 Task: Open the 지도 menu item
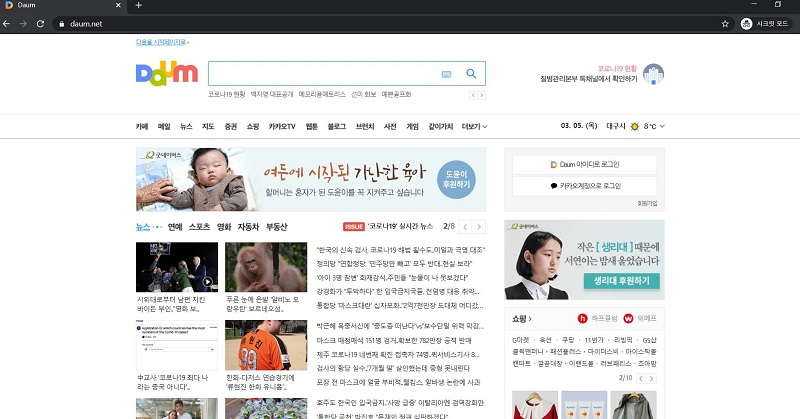click(x=208, y=127)
